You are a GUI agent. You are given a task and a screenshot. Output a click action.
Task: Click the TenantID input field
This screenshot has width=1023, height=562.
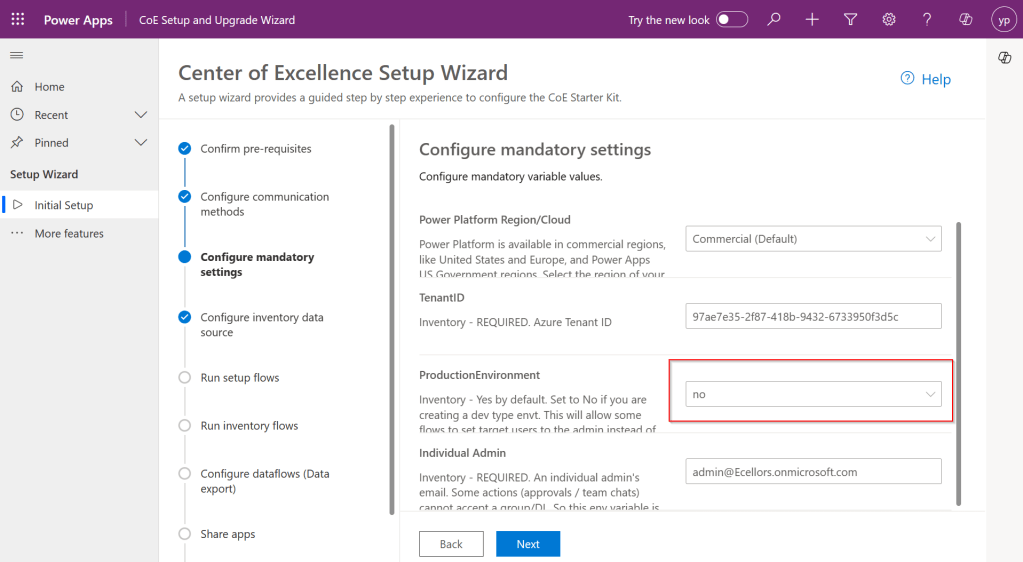(813, 316)
